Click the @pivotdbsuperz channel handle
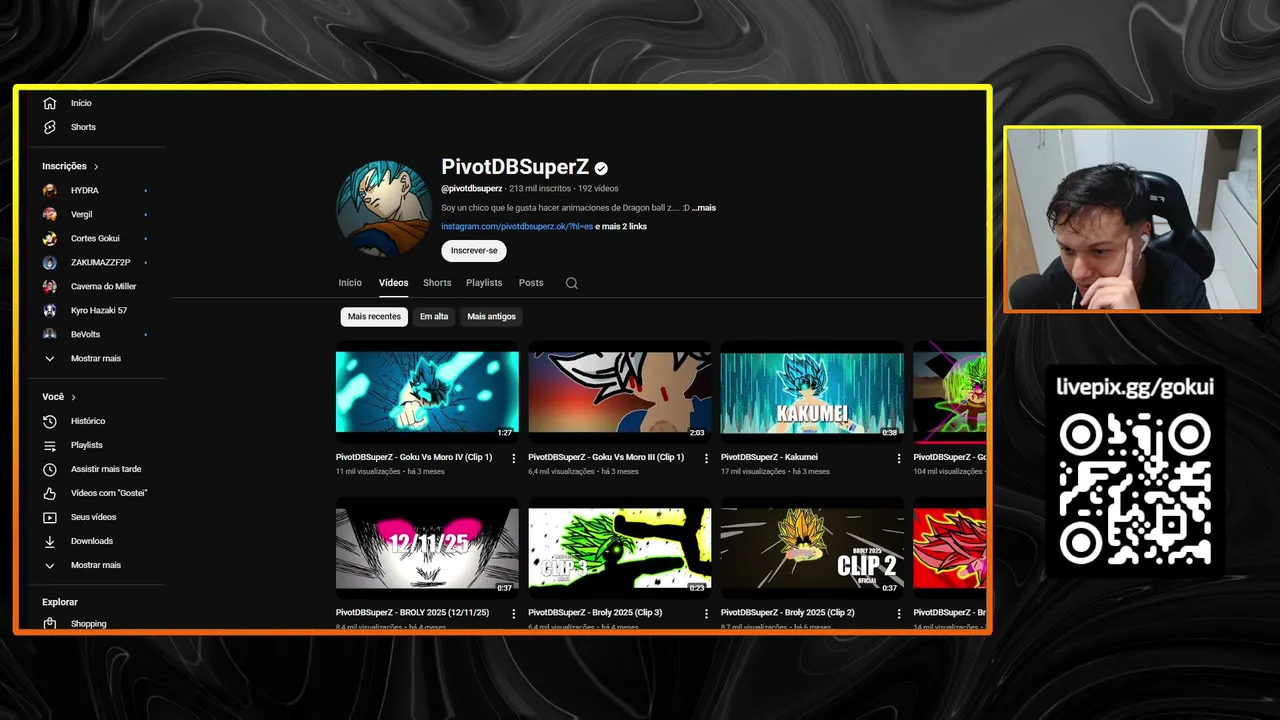The height and width of the screenshot is (720, 1280). pos(471,188)
